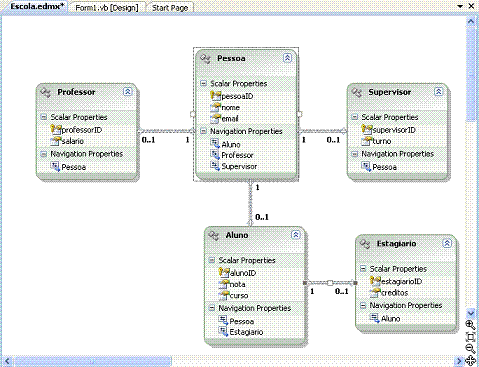The height and width of the screenshot is (367, 479).
Task: Click the Estagiario entity type icon
Action: click(x=365, y=244)
